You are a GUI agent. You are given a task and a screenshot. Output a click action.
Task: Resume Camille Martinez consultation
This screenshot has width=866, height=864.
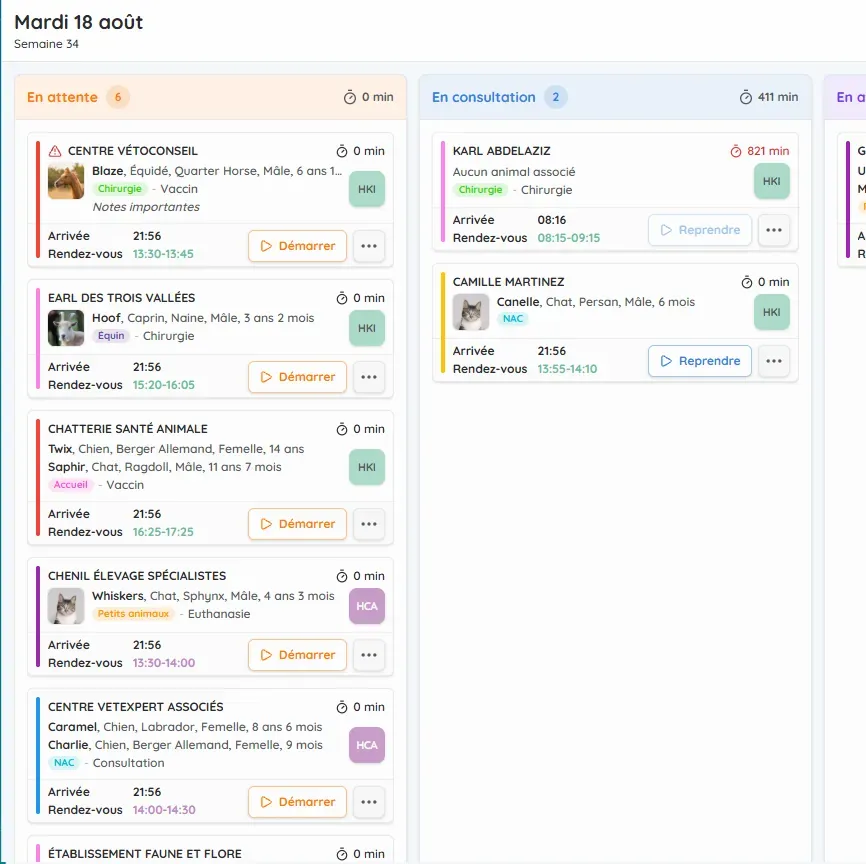point(700,361)
